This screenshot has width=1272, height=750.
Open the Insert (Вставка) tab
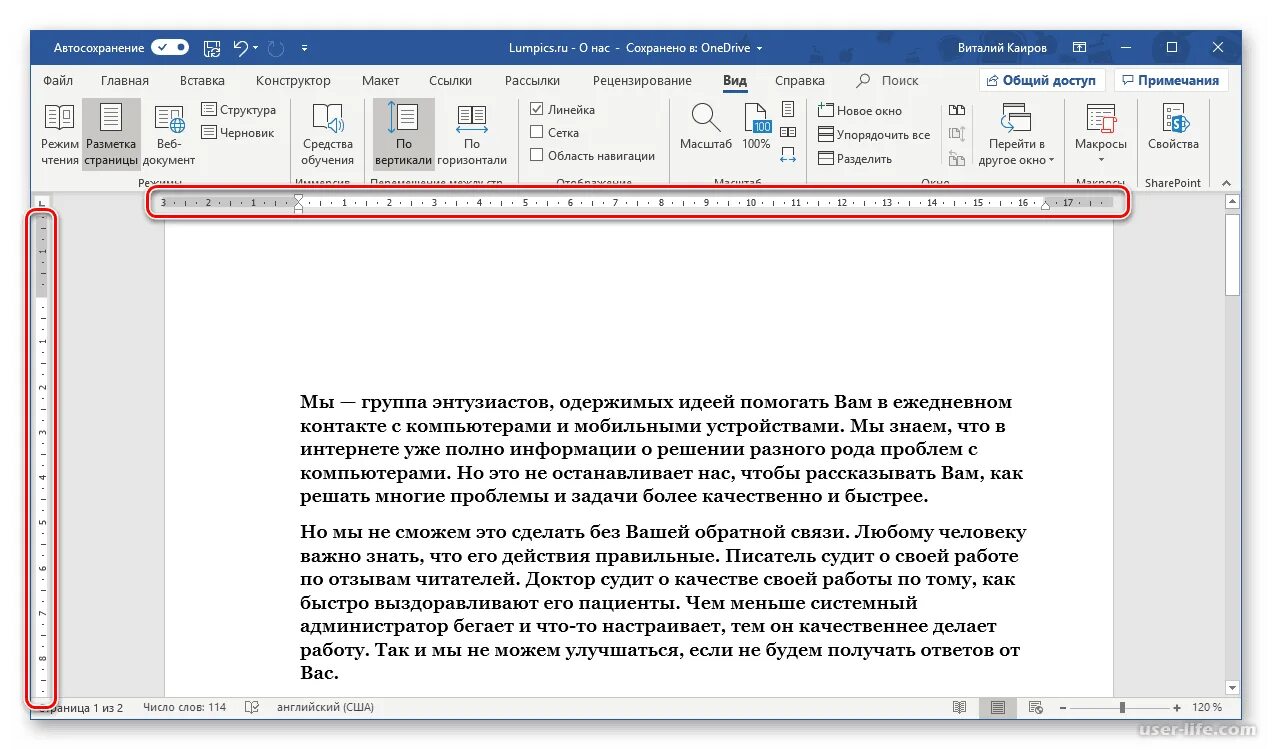pos(202,81)
